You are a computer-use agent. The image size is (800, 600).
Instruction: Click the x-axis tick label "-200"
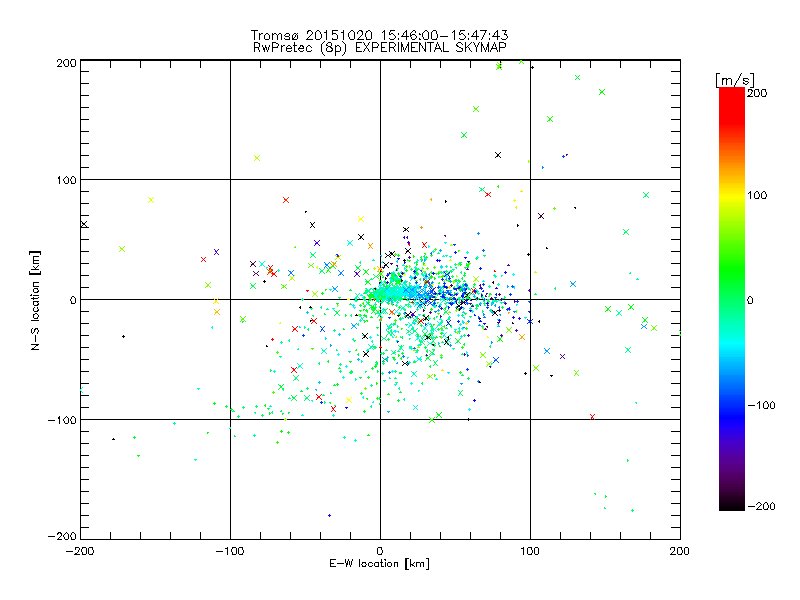click(x=80, y=551)
